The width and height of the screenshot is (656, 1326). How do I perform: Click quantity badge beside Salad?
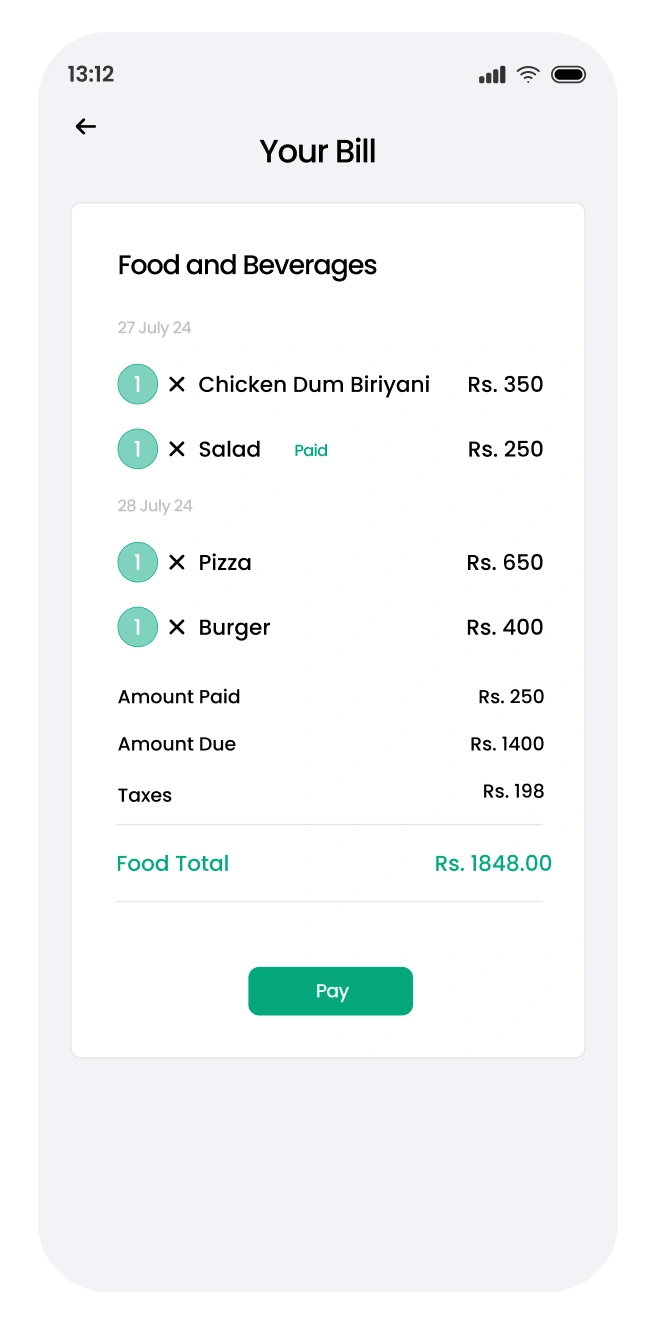click(x=138, y=449)
